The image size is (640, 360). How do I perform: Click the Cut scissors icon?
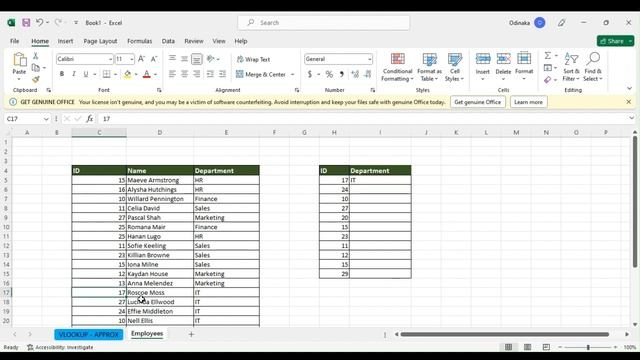36,56
